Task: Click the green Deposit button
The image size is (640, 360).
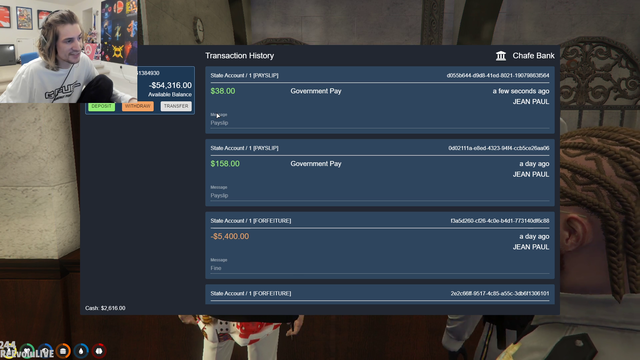Action: [x=101, y=106]
